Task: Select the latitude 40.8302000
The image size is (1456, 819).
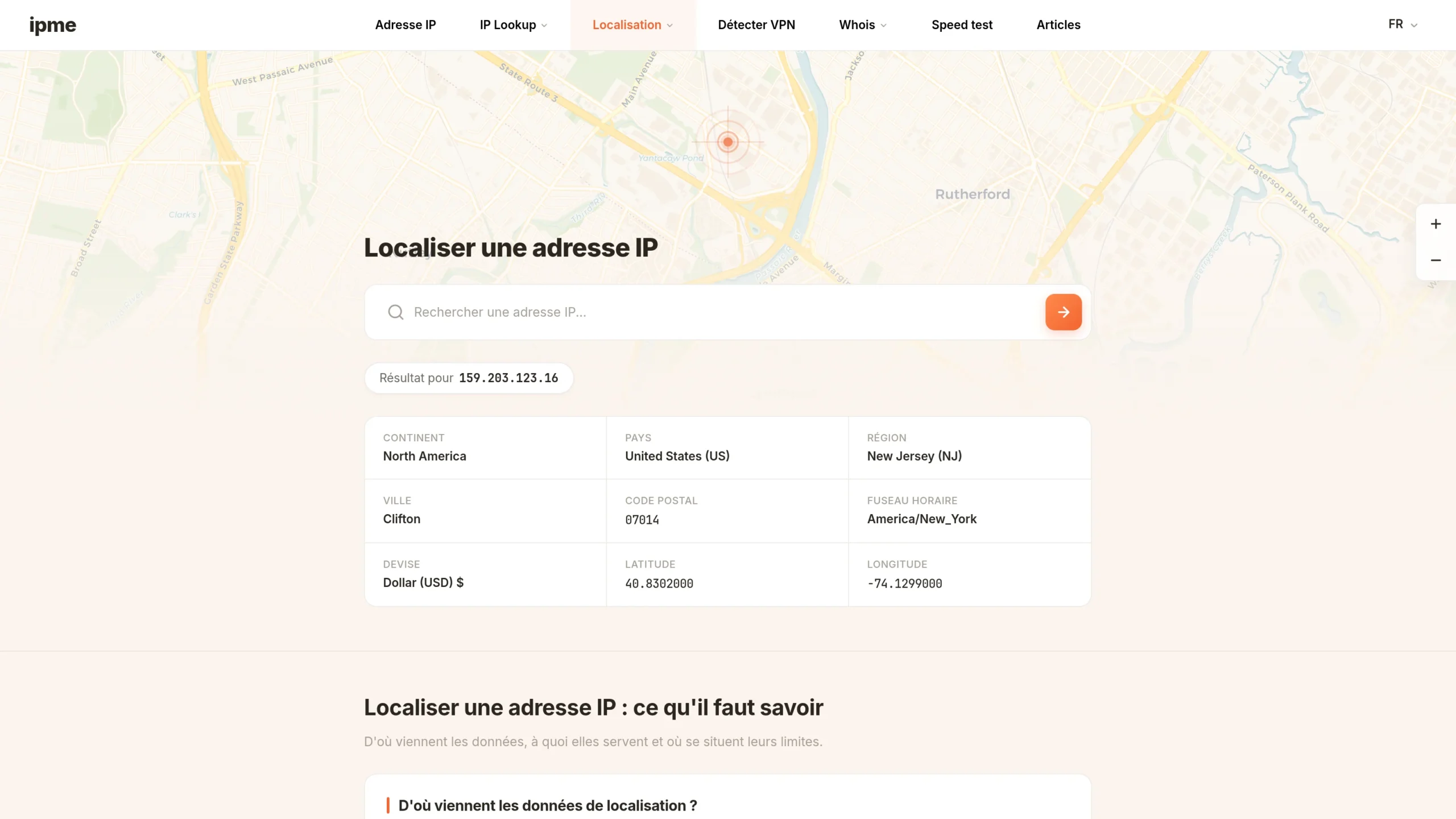Action: [659, 584]
